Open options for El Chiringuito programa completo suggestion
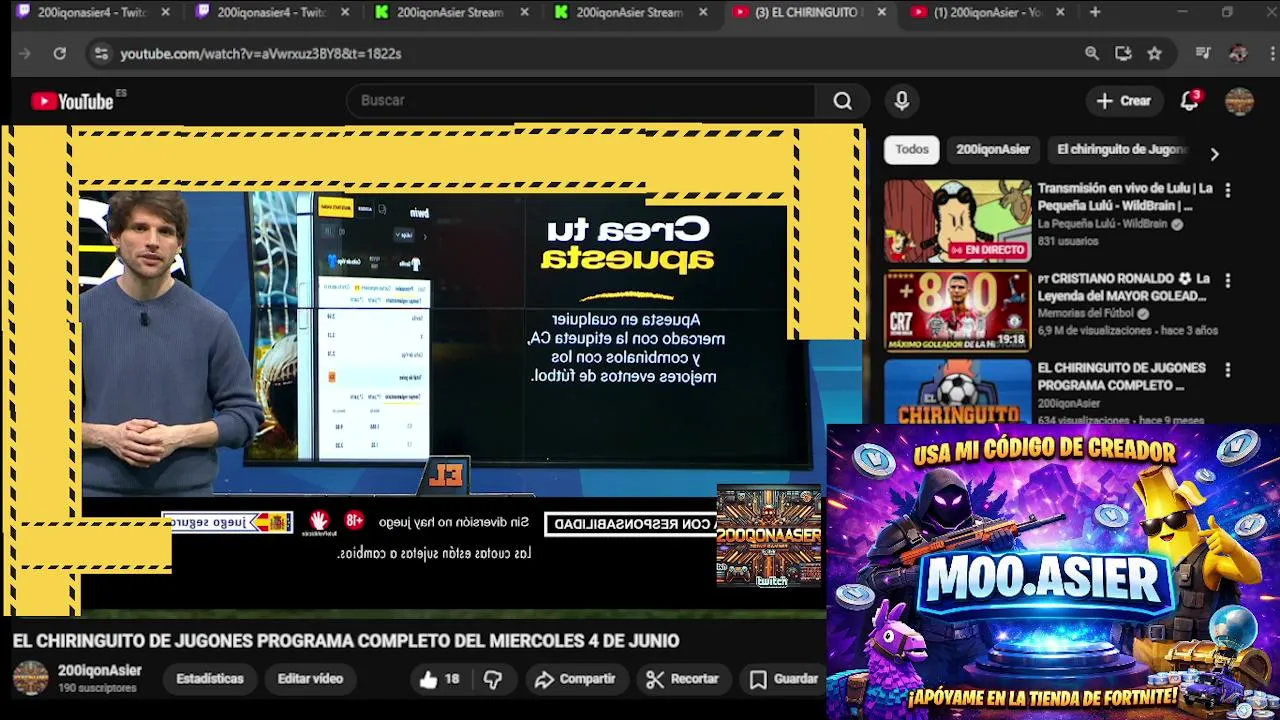This screenshot has height=720, width=1280. pyautogui.click(x=1228, y=369)
